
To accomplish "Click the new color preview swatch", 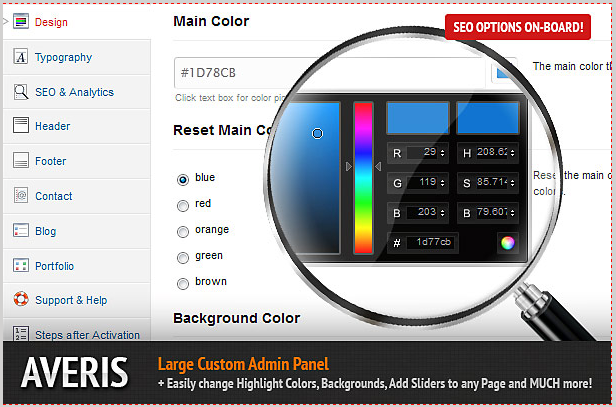I will [418, 118].
